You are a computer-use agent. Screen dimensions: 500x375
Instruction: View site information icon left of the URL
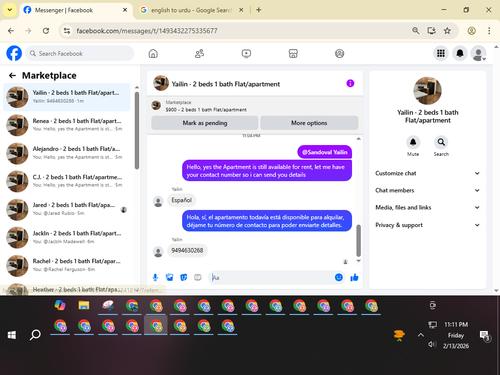(x=67, y=31)
